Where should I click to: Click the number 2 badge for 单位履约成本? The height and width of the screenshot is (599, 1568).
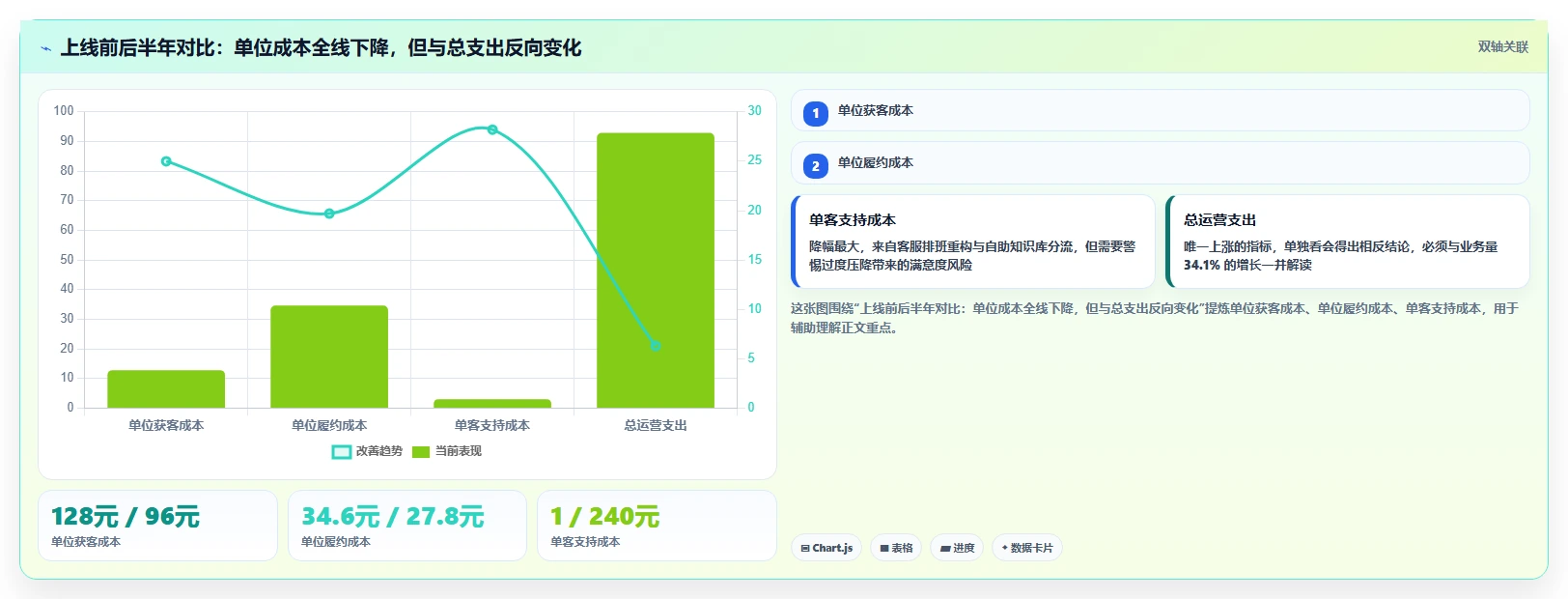816,166
